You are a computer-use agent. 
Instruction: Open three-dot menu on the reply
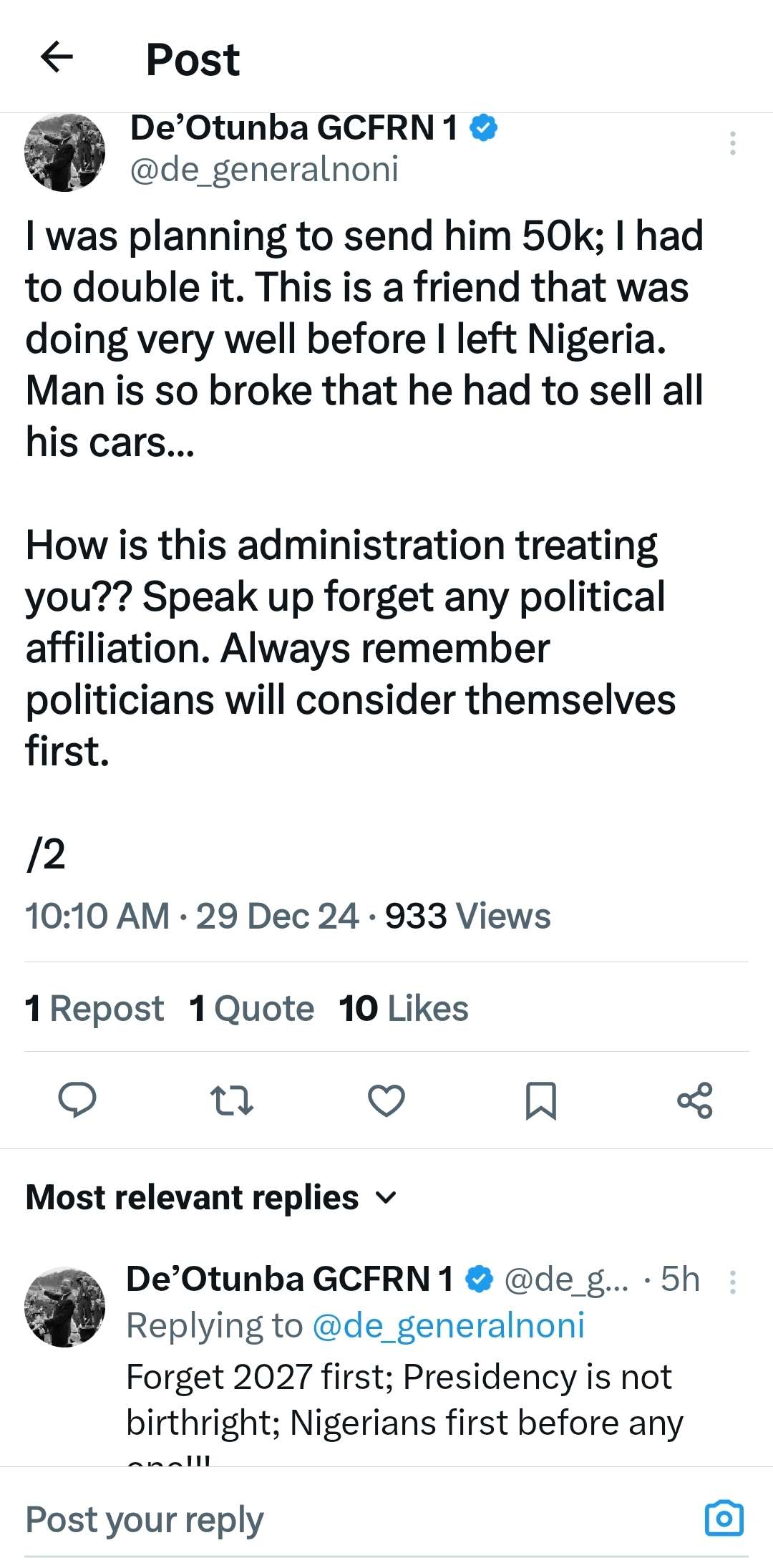coord(732,1282)
